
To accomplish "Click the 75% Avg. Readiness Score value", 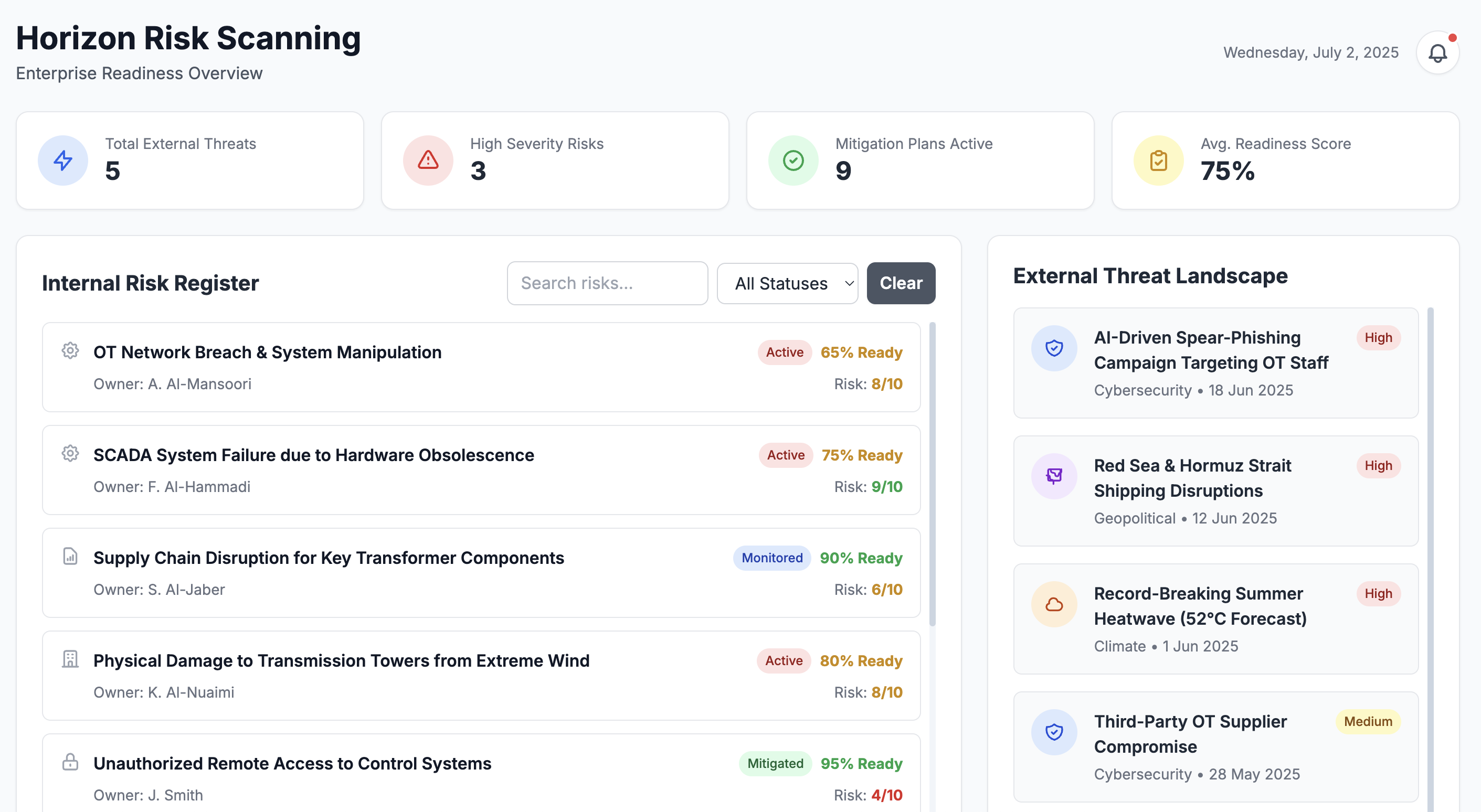I will 1228,171.
